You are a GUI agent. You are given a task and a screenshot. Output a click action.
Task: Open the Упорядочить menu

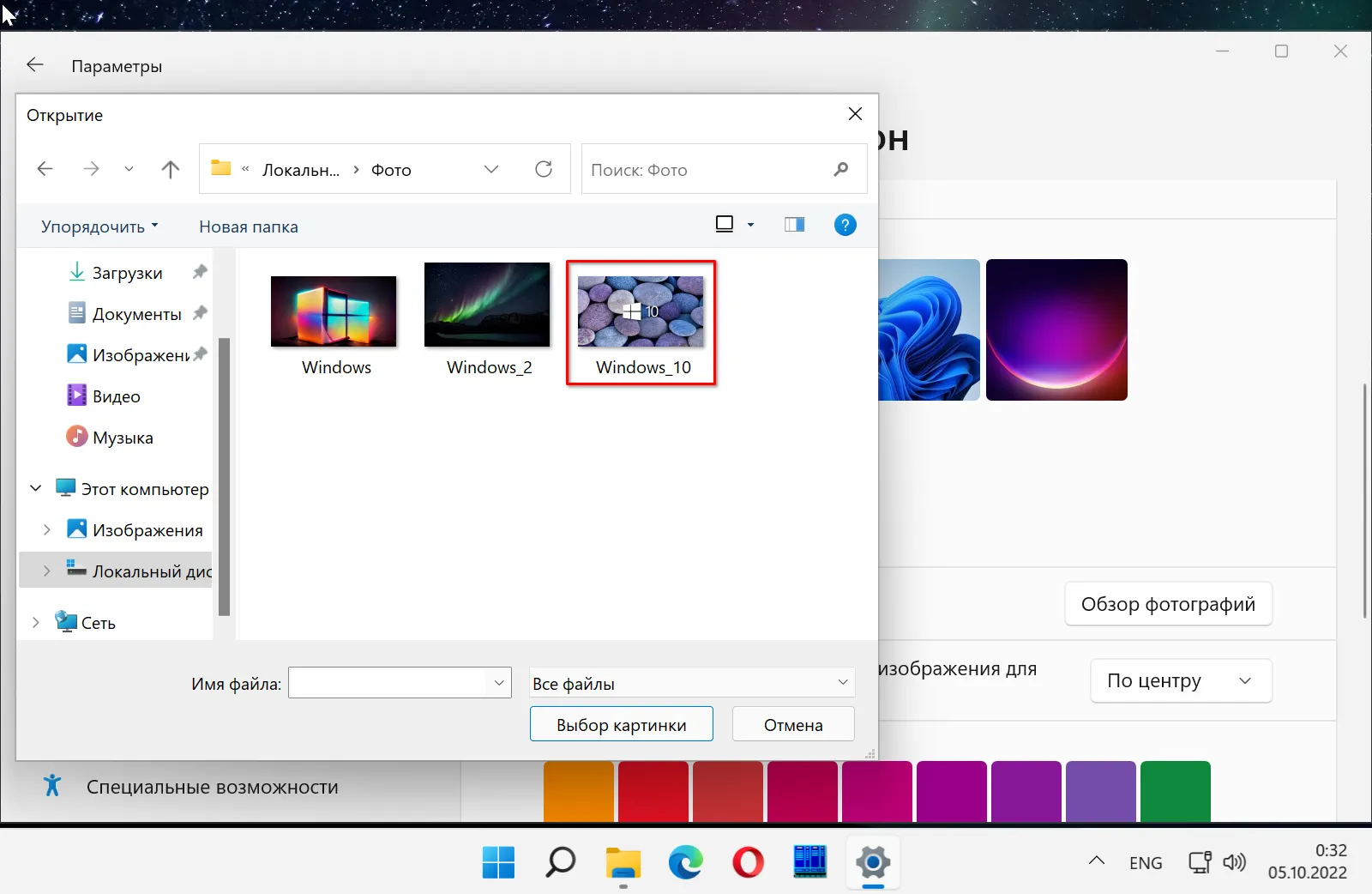click(x=99, y=227)
